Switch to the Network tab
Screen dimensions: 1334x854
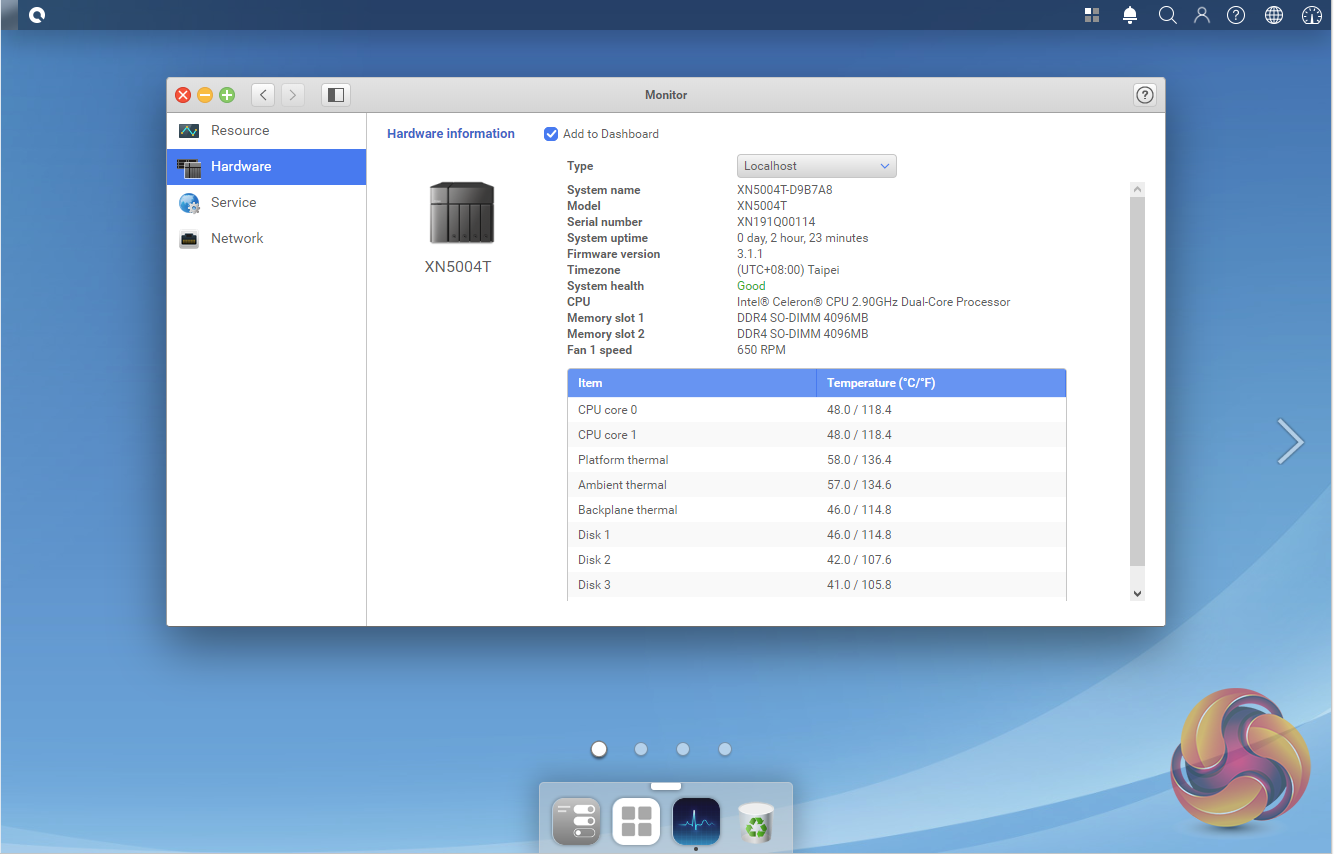pyautogui.click(x=237, y=239)
